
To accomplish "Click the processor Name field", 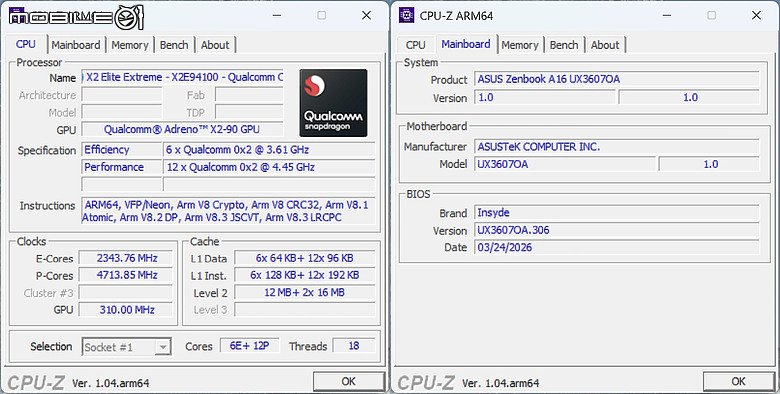I will pos(183,78).
